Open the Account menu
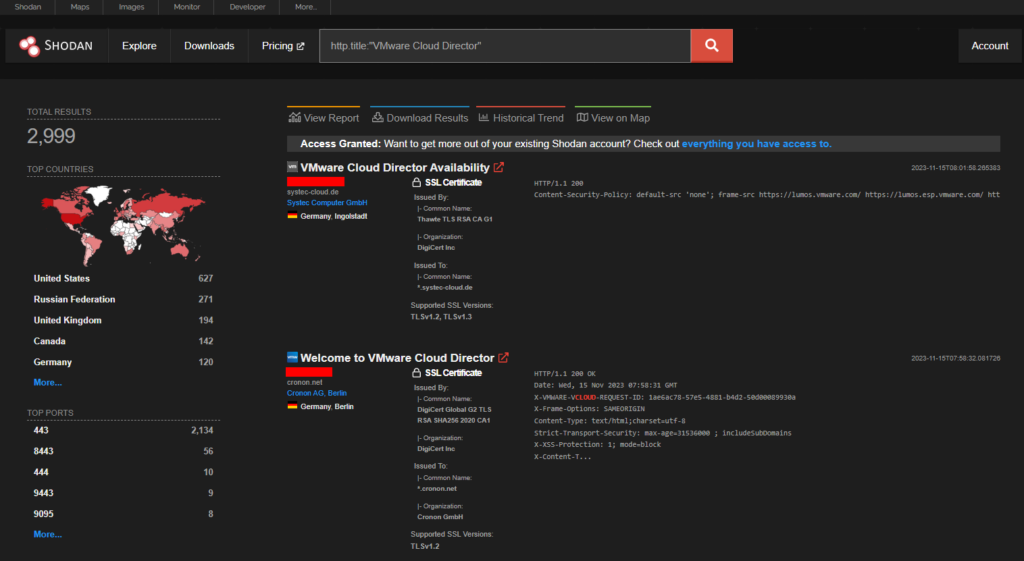1024x561 pixels. click(989, 46)
